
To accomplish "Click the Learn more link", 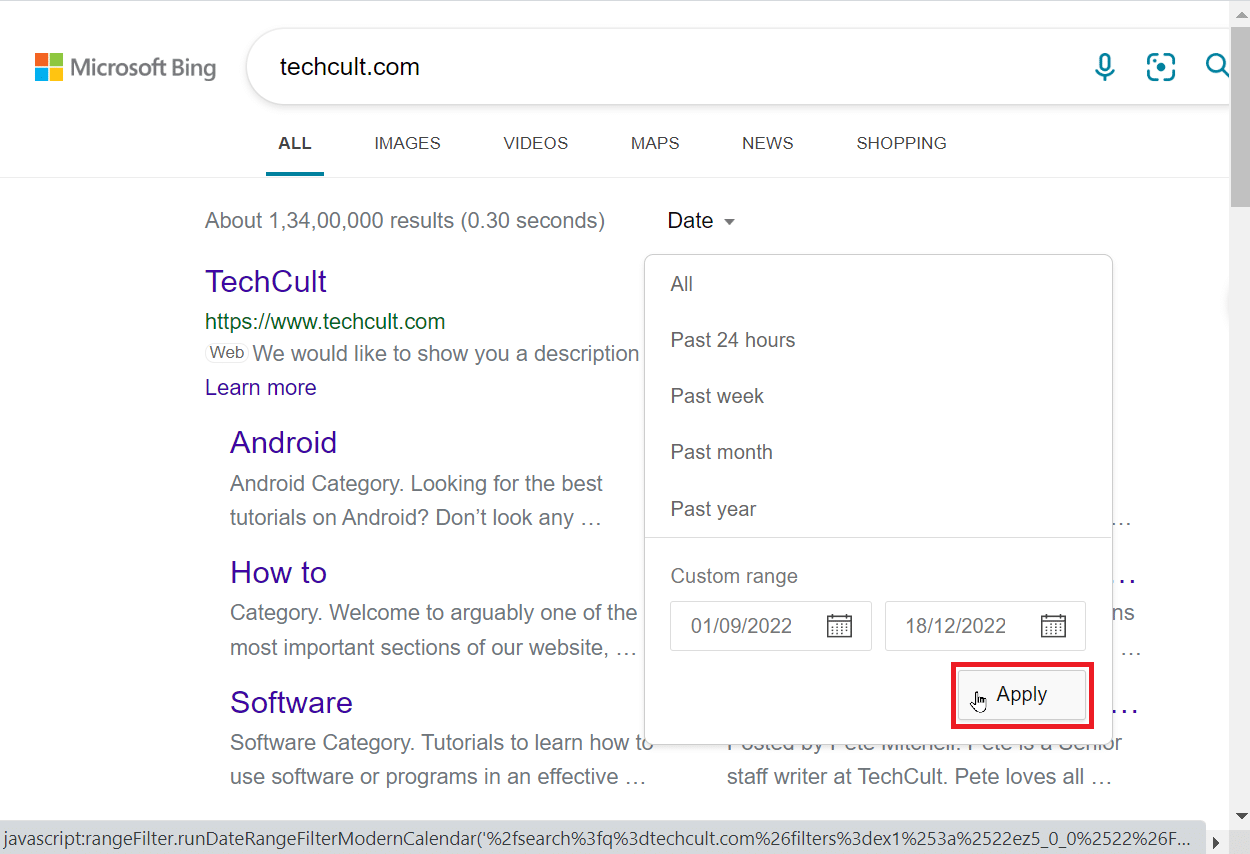I will (x=261, y=388).
